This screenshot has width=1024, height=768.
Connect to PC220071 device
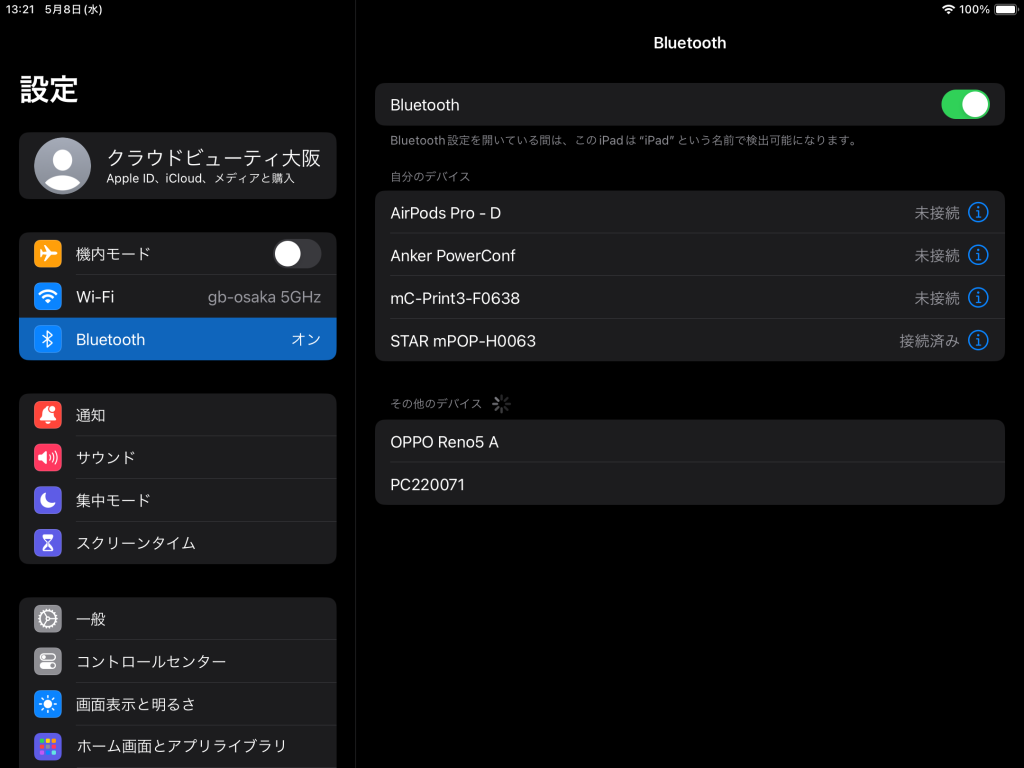pos(688,485)
